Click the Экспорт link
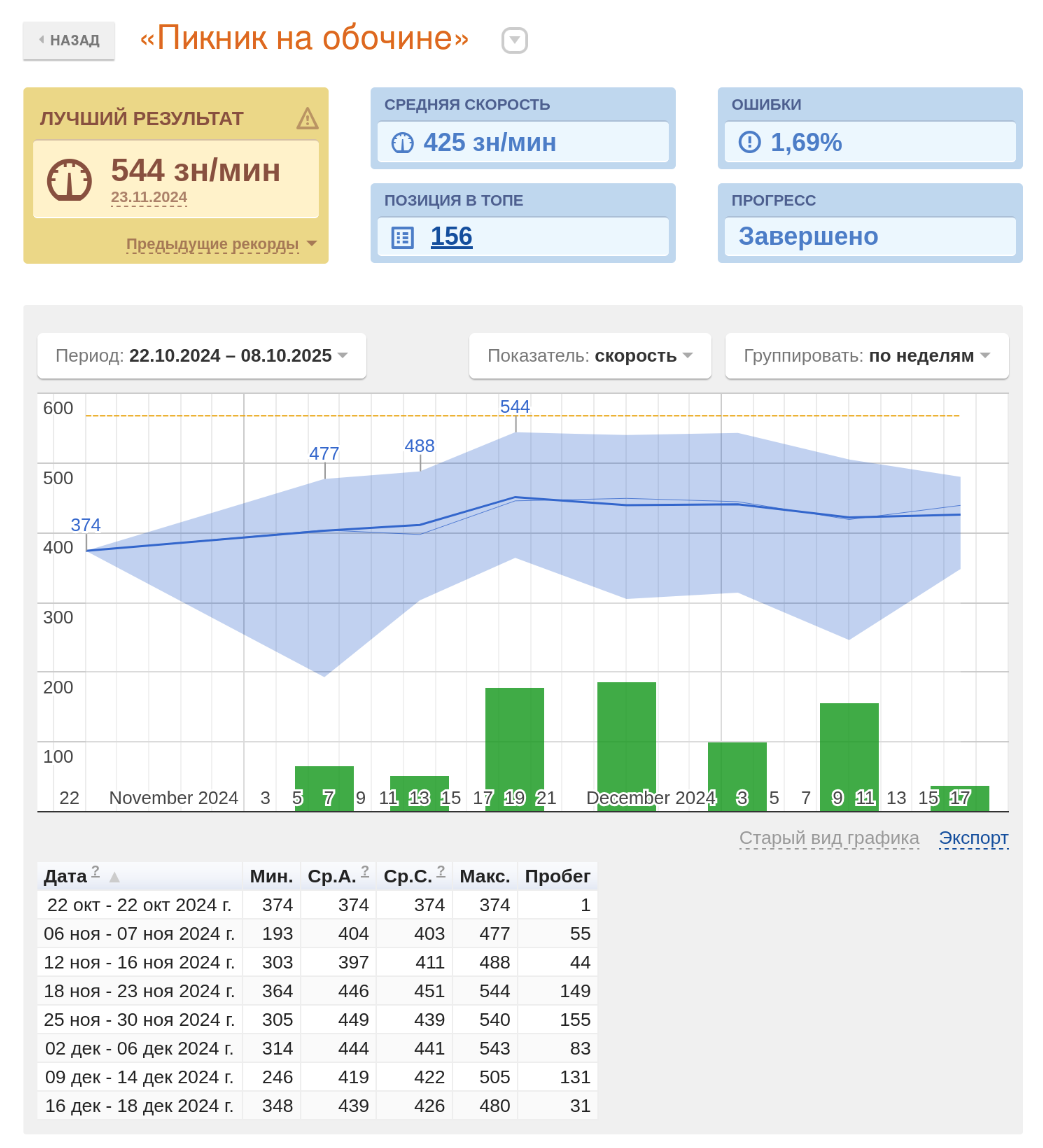 pos(973,838)
